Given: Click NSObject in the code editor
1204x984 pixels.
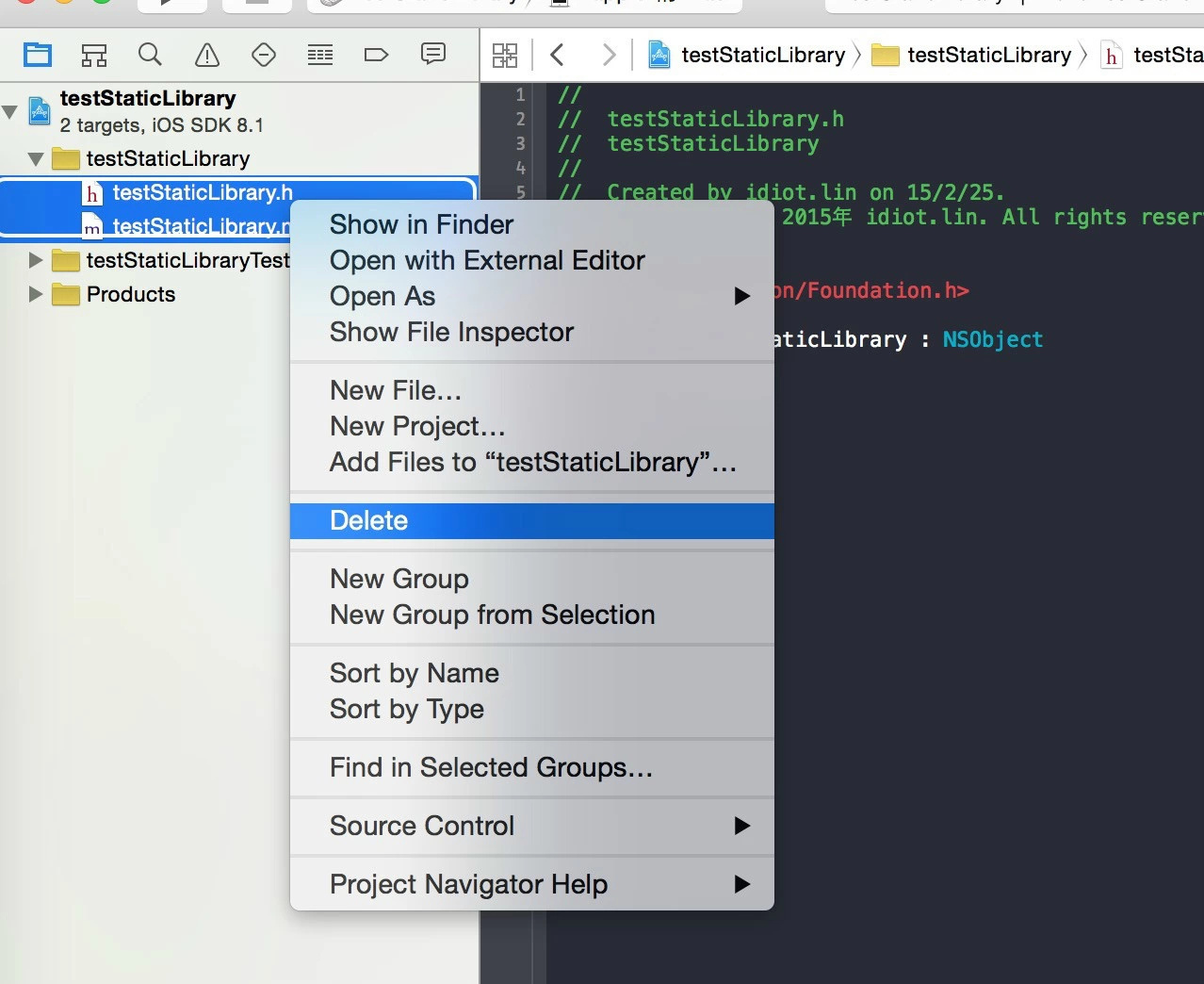Looking at the screenshot, I should (x=993, y=339).
